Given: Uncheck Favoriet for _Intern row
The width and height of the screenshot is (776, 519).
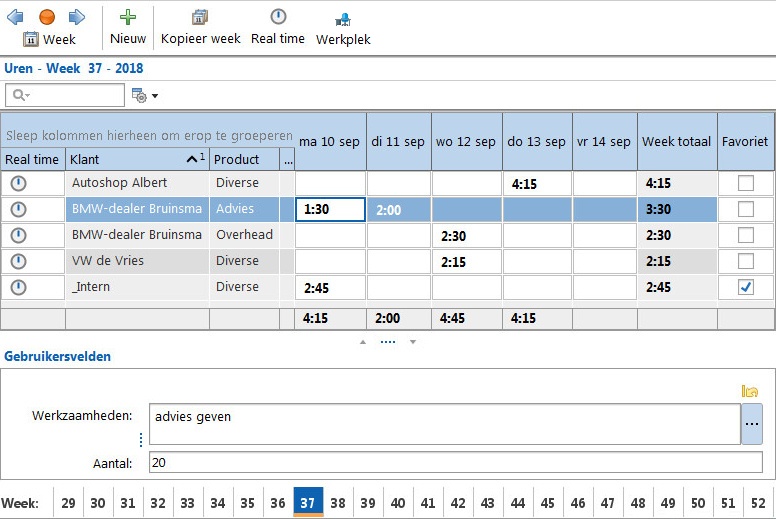Looking at the screenshot, I should click(x=745, y=287).
